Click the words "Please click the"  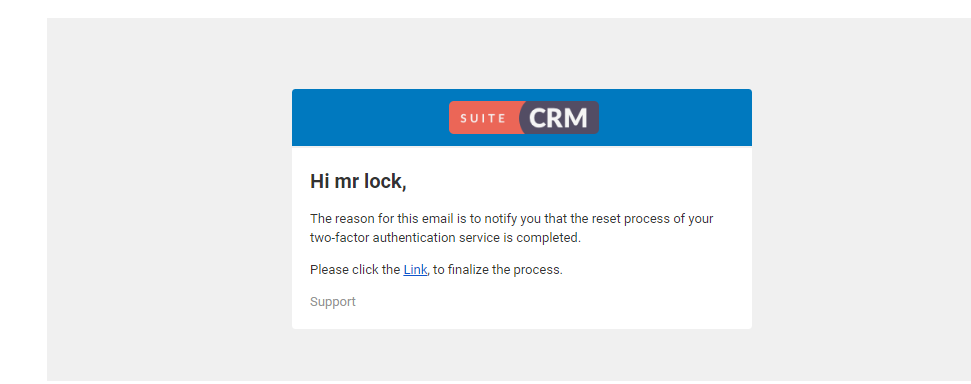tap(355, 270)
